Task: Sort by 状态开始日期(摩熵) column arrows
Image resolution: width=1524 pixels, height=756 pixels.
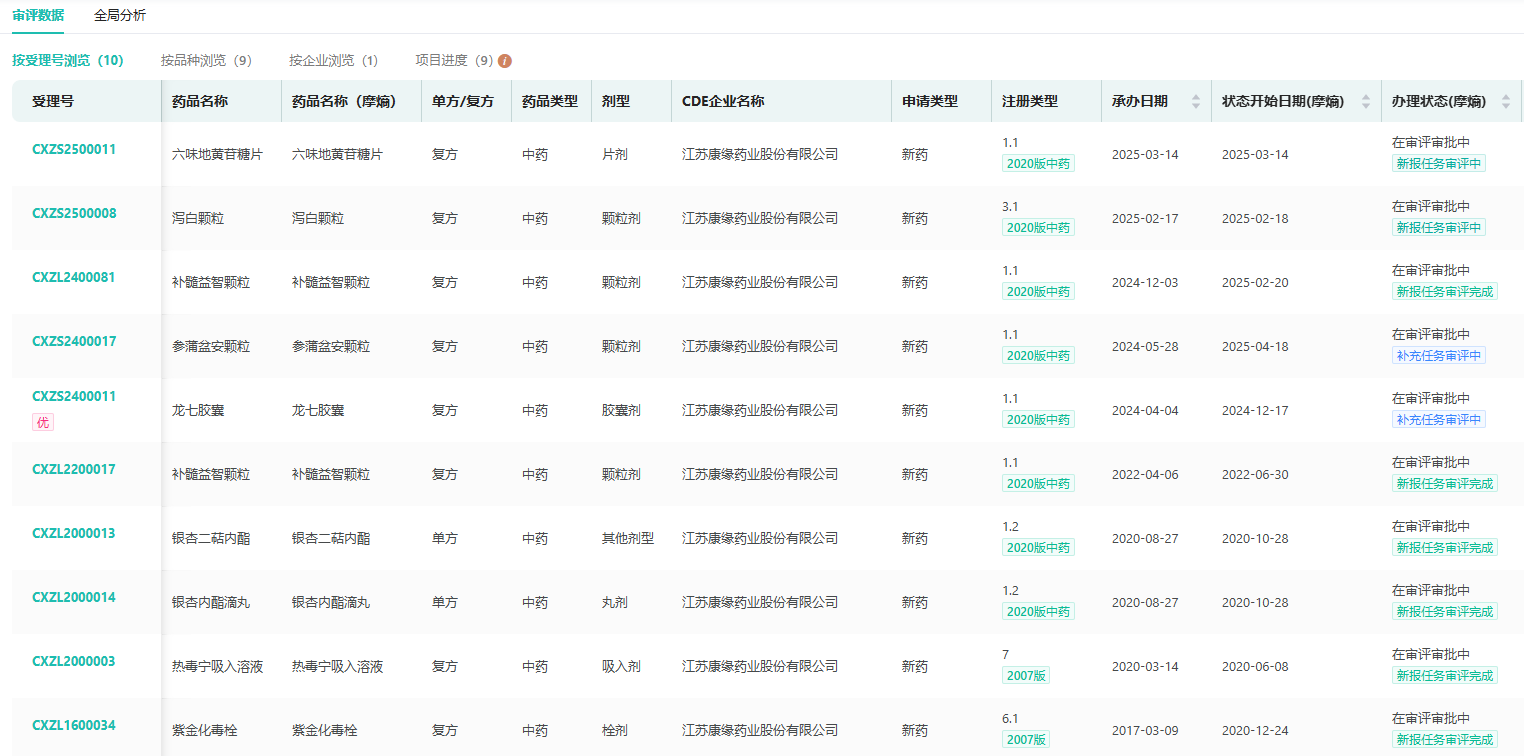Action: (1366, 102)
